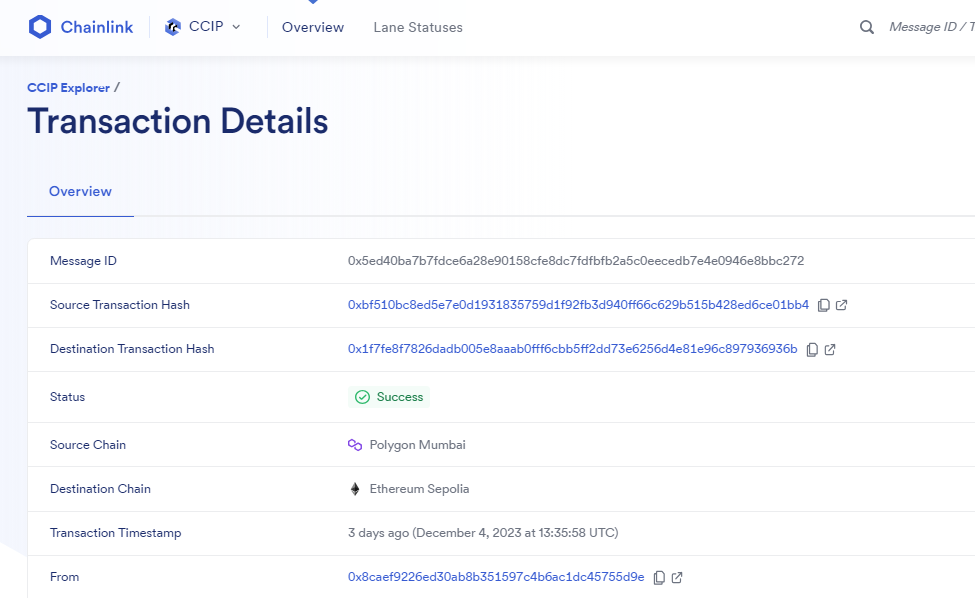
Task: Click the Success status badge
Action: tap(389, 397)
